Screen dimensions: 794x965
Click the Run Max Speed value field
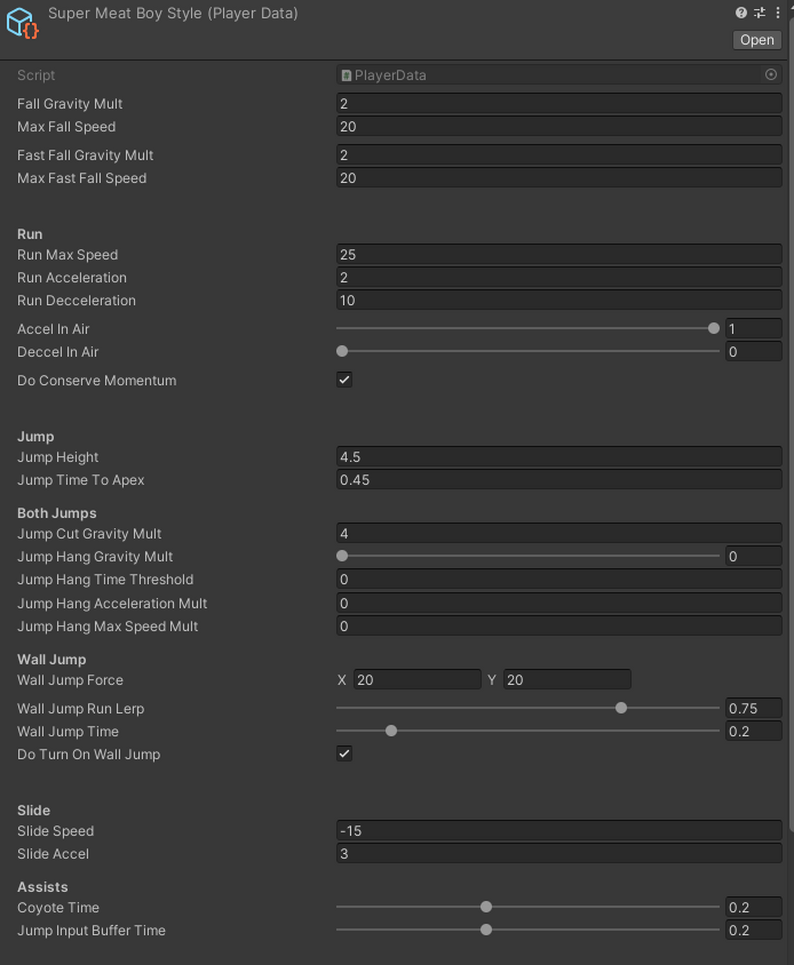click(558, 254)
